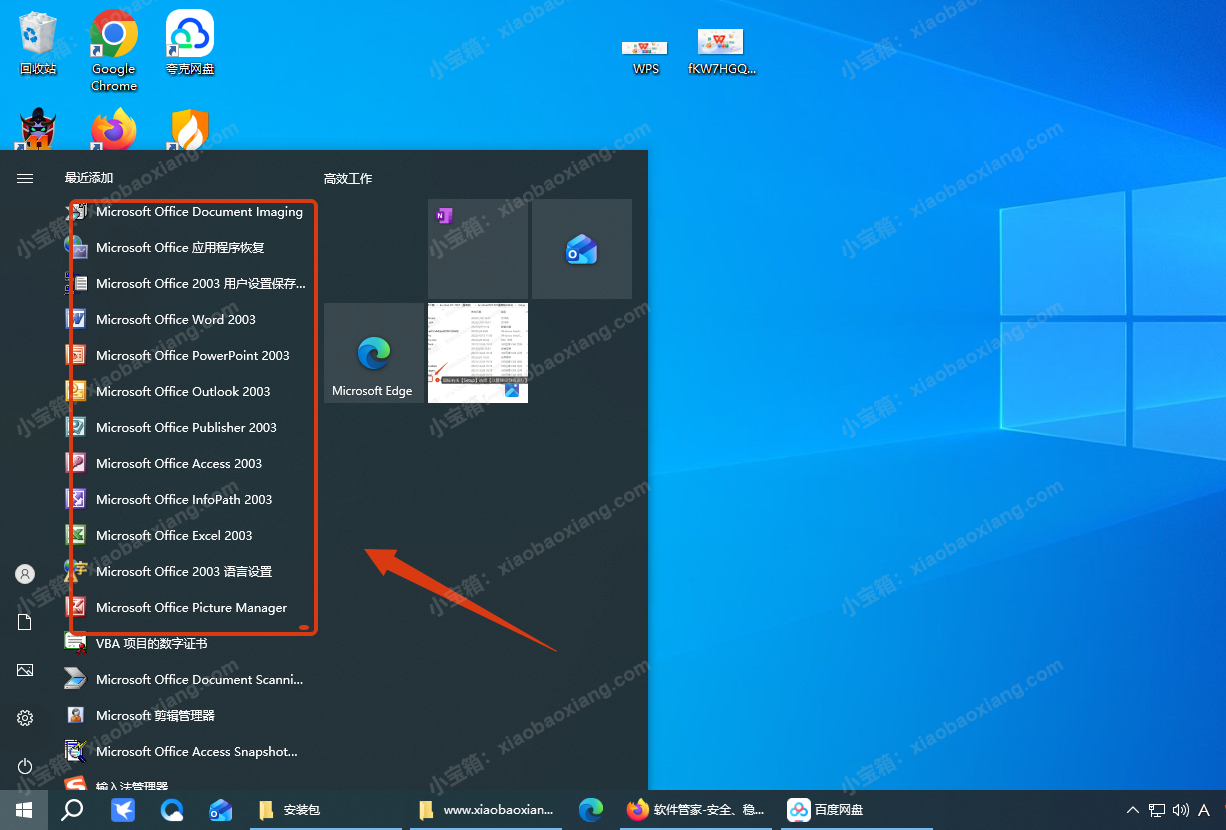1226x830 pixels.
Task: Open the volume control in tray
Action: [1180, 810]
